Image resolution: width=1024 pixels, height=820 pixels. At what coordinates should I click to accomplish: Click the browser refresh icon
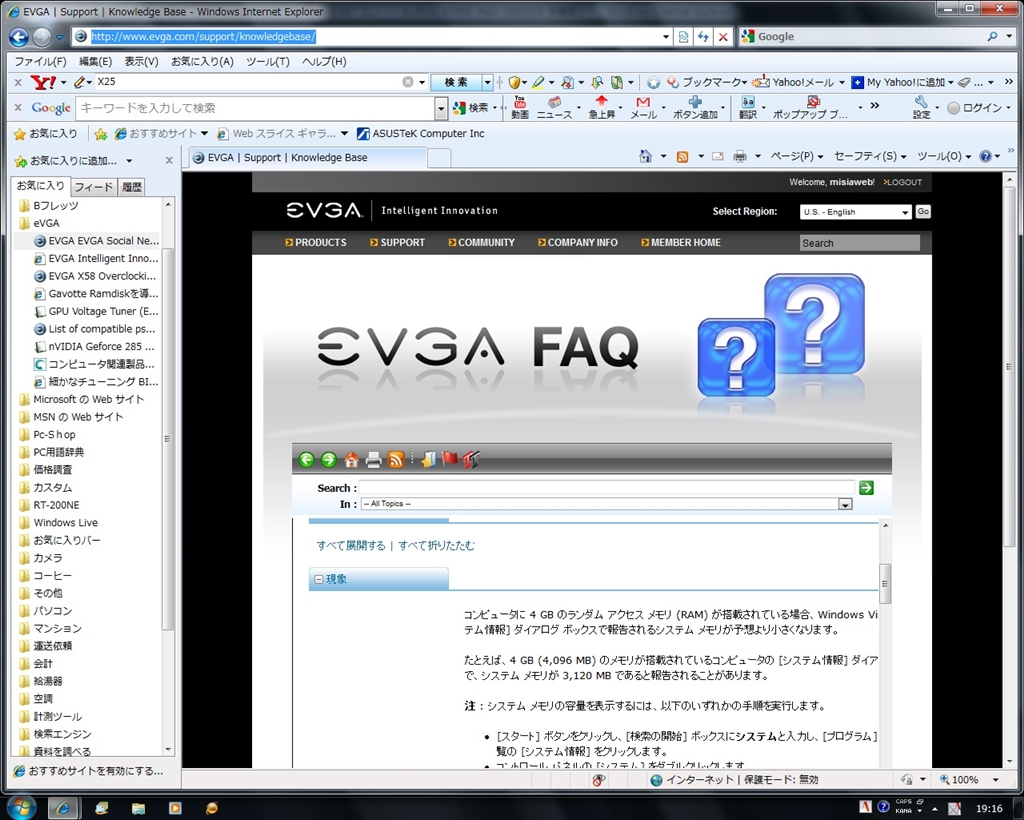point(703,37)
